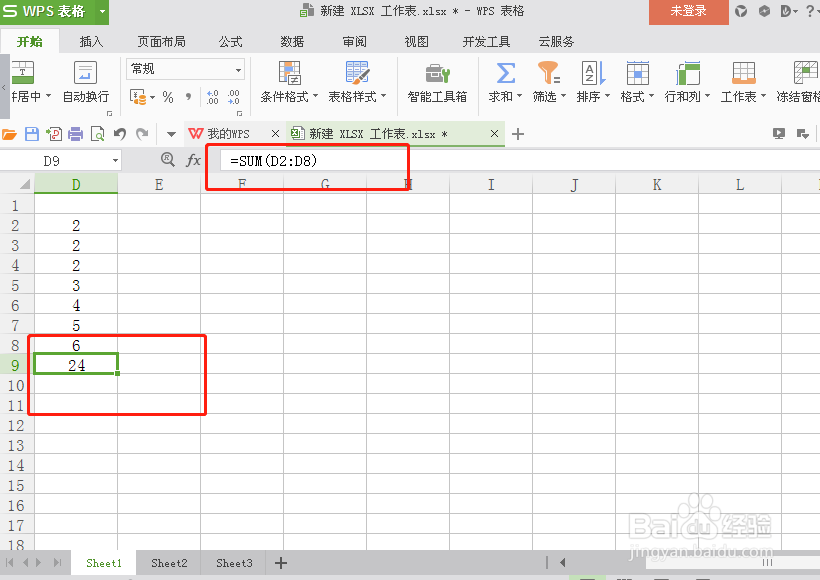Open the 常规 number format dropdown
820x580 pixels.
pyautogui.click(x=238, y=69)
